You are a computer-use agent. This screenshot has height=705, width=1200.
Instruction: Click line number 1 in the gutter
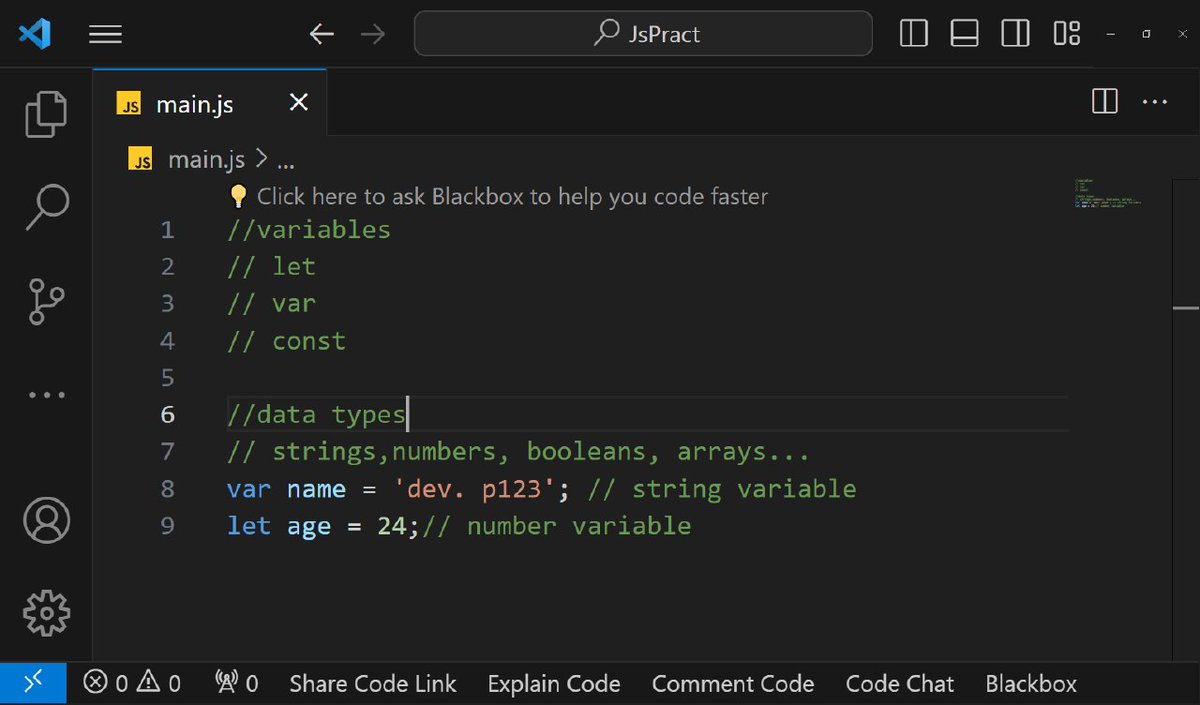[167, 230]
